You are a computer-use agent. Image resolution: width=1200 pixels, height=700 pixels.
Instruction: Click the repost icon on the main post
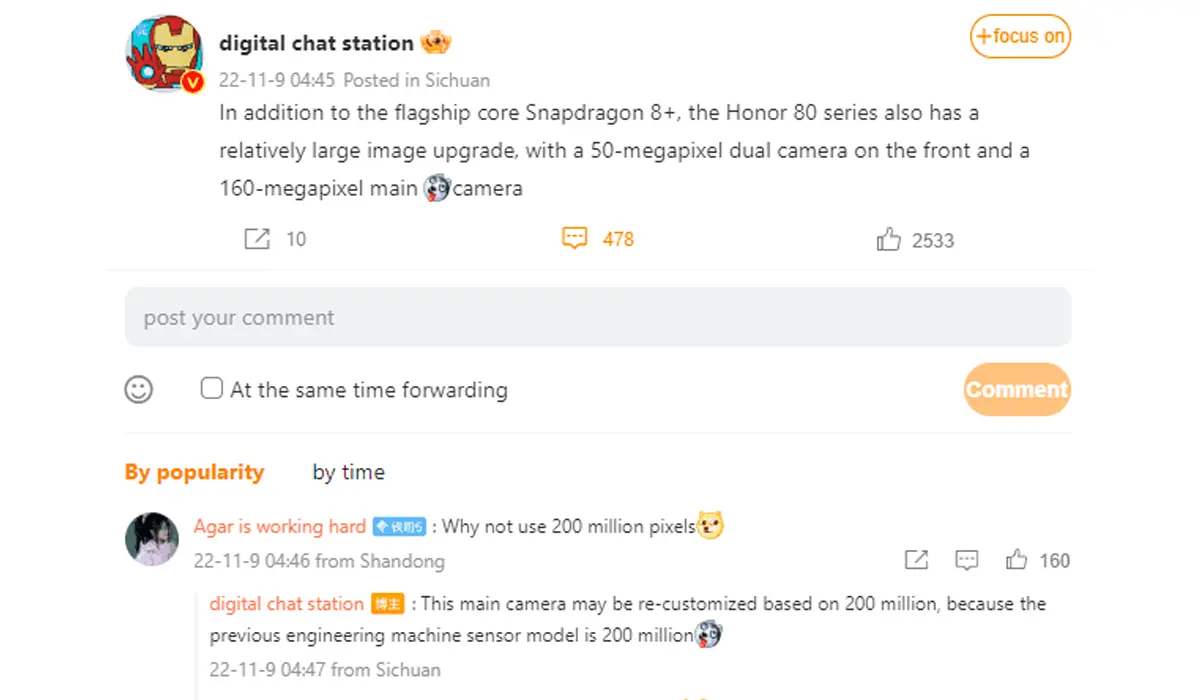coord(259,238)
